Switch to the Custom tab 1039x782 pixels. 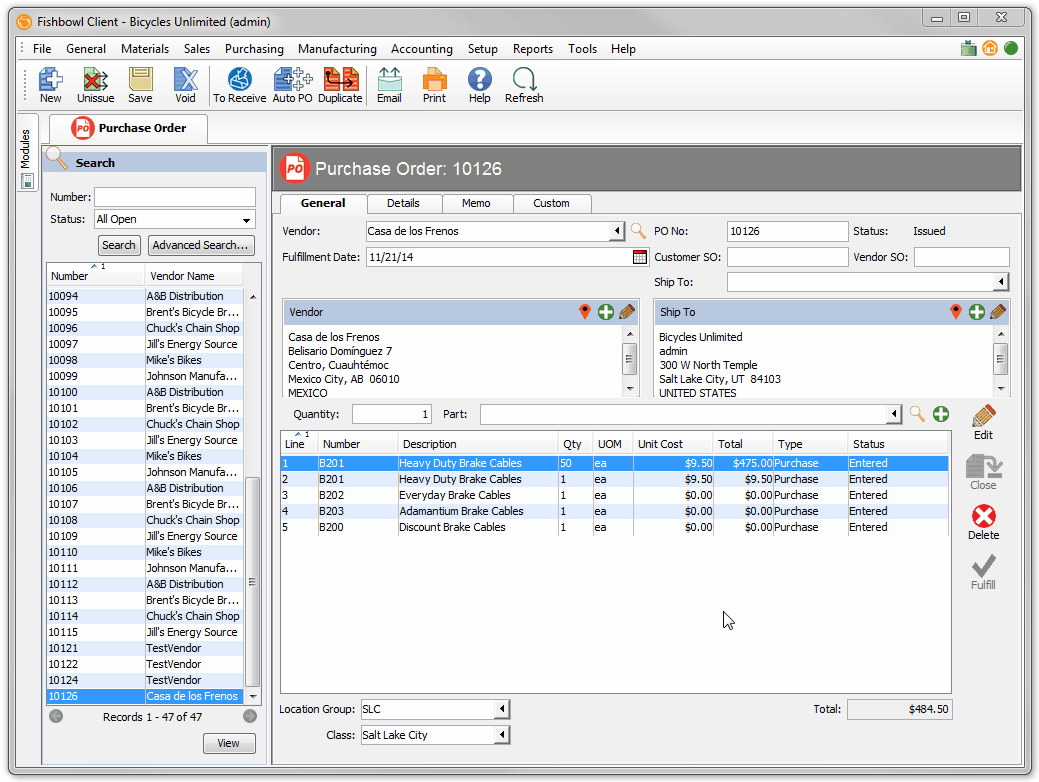(551, 203)
